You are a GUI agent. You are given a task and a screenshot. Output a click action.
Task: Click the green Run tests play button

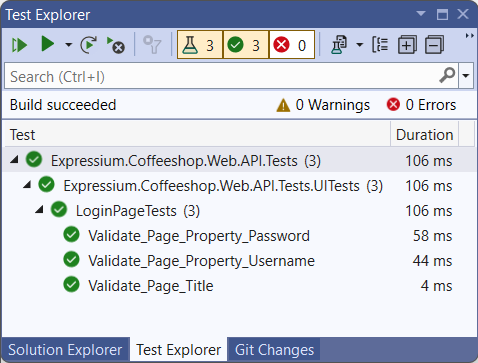[47, 44]
